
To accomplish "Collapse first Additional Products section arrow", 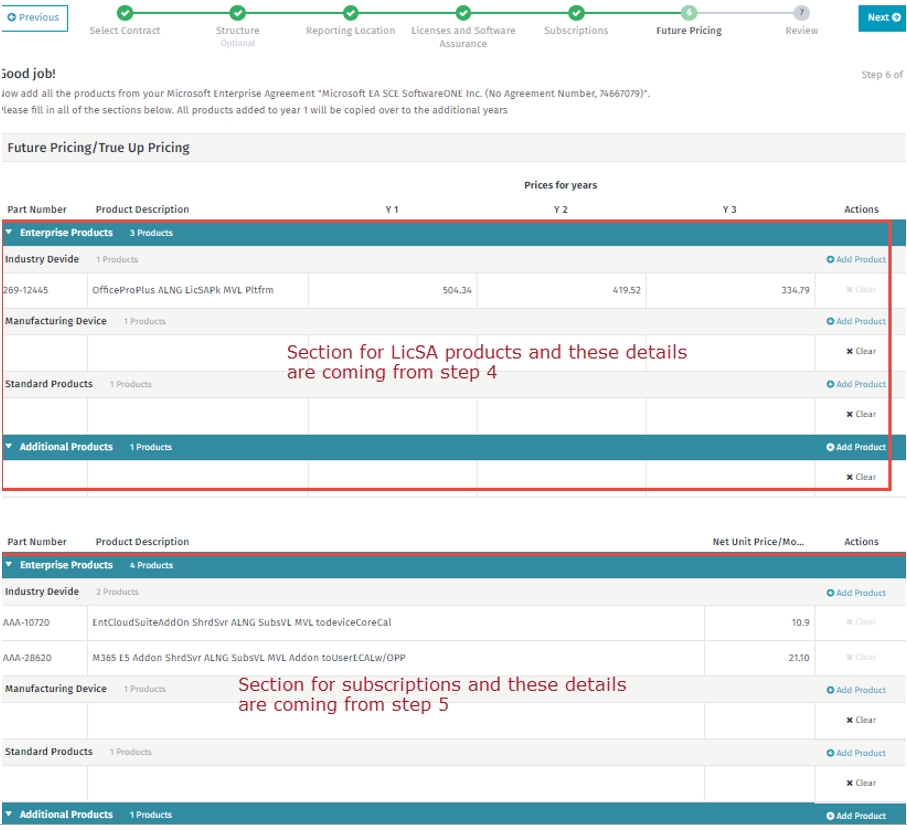I will [9, 447].
